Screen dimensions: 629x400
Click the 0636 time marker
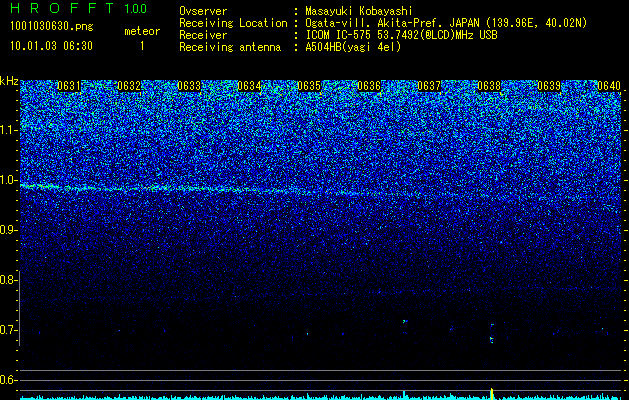(x=369, y=86)
